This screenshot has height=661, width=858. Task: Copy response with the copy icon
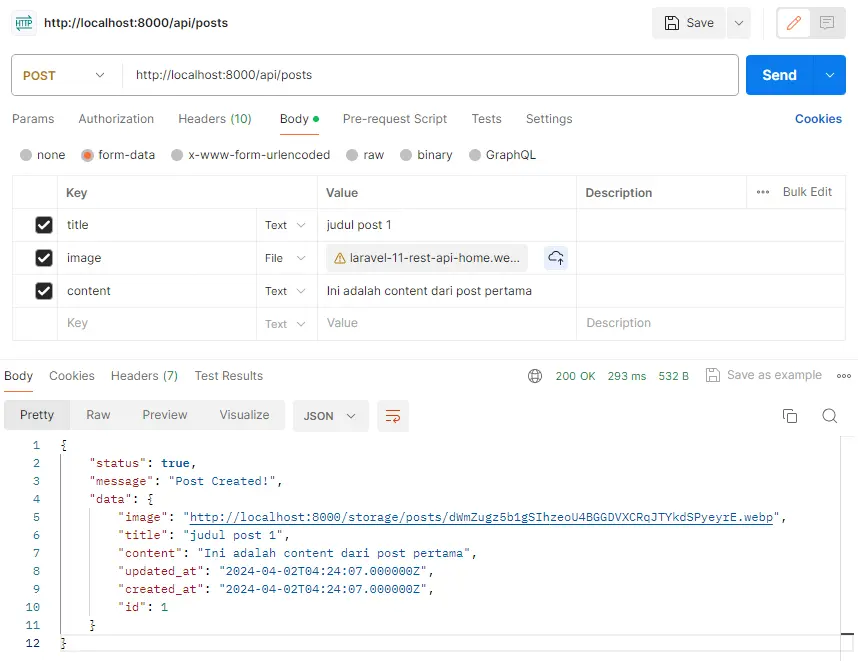[790, 416]
